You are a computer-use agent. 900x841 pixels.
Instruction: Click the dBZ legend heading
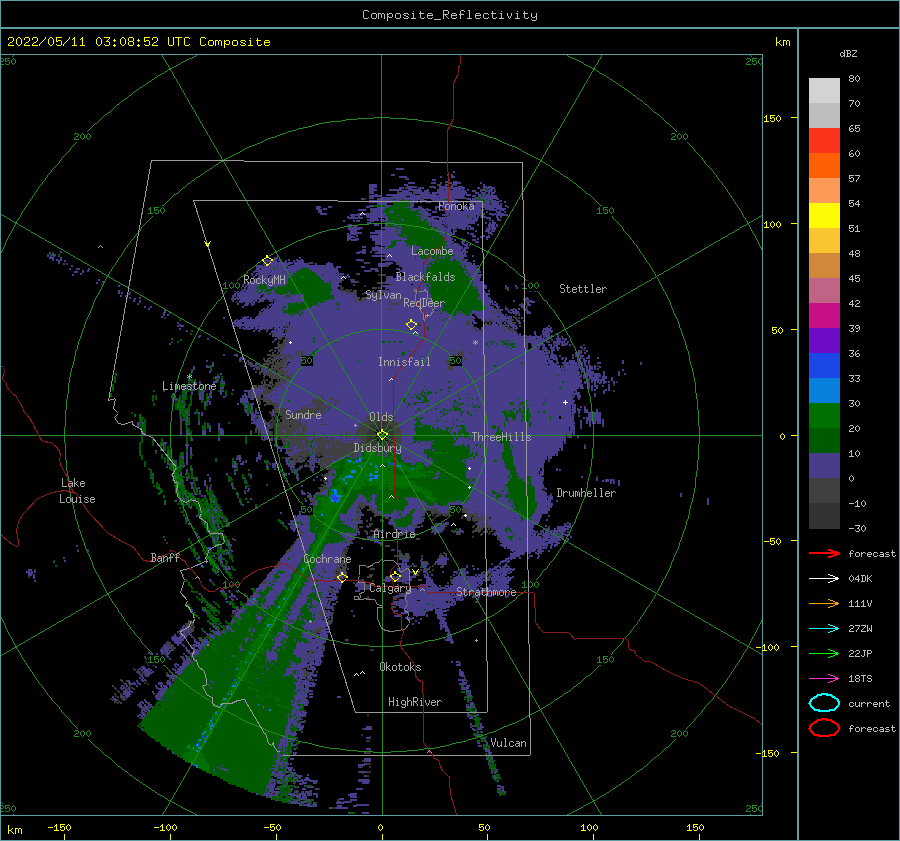(848, 53)
